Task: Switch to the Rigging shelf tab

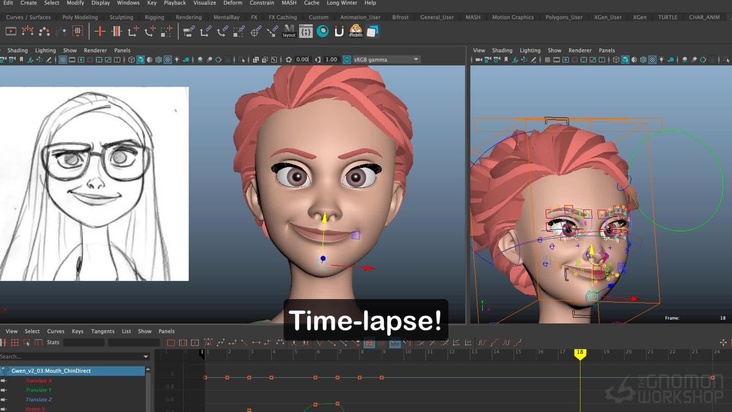Action: pyautogui.click(x=154, y=17)
